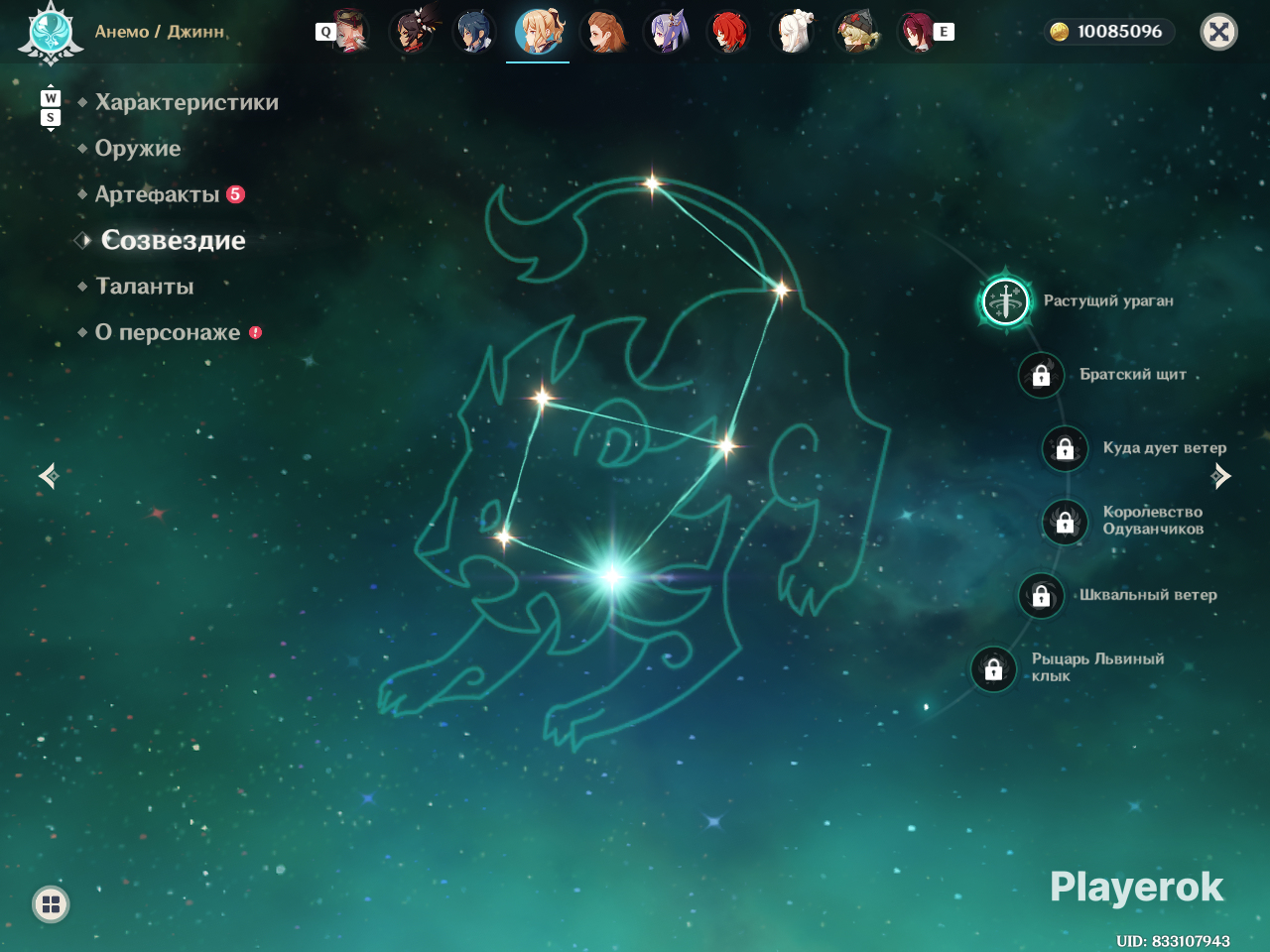This screenshot has width=1270, height=952.
Task: Click the red 5 badge beside Артефакты
Action: coord(235,194)
